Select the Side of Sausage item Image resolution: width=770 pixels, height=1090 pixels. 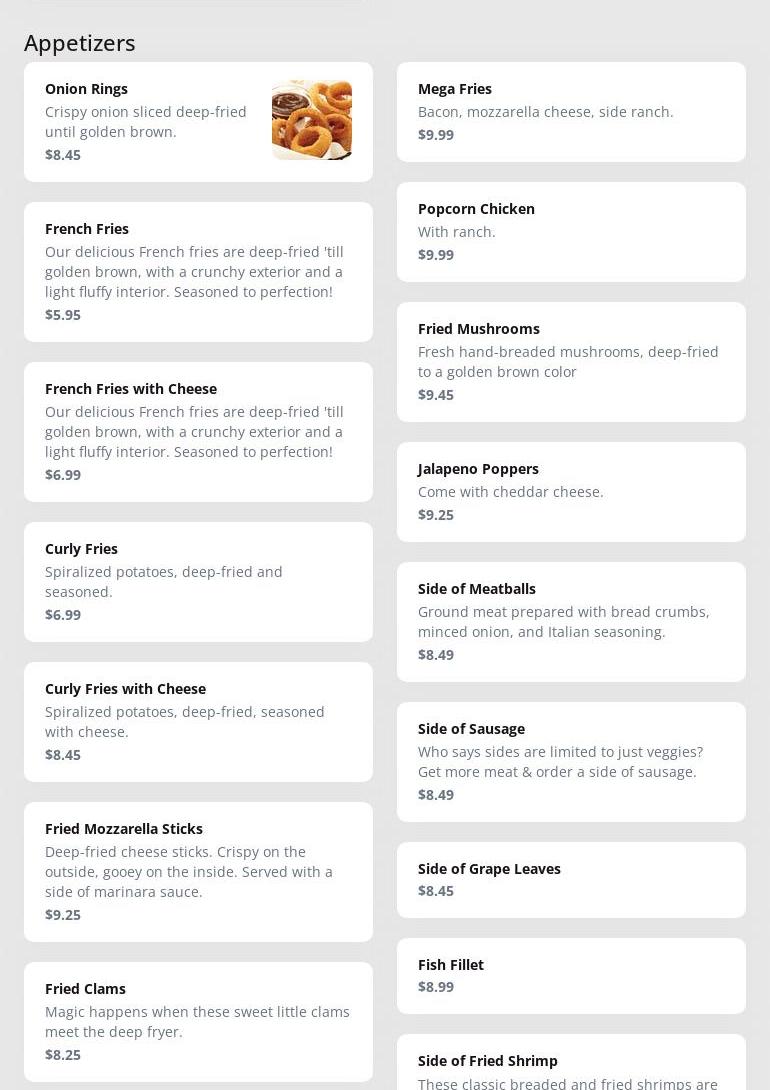(571, 762)
